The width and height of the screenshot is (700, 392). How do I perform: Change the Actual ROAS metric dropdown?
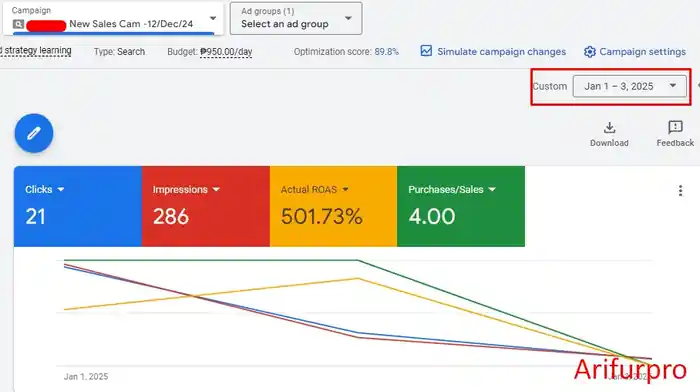coord(315,189)
